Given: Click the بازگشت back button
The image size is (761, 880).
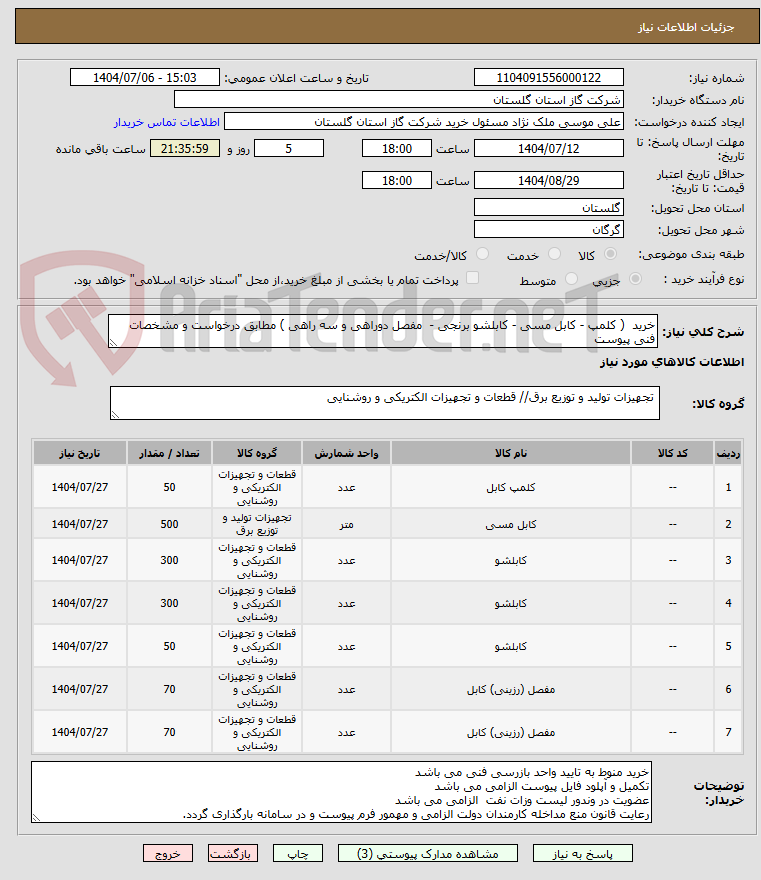Looking at the screenshot, I should (233, 854).
